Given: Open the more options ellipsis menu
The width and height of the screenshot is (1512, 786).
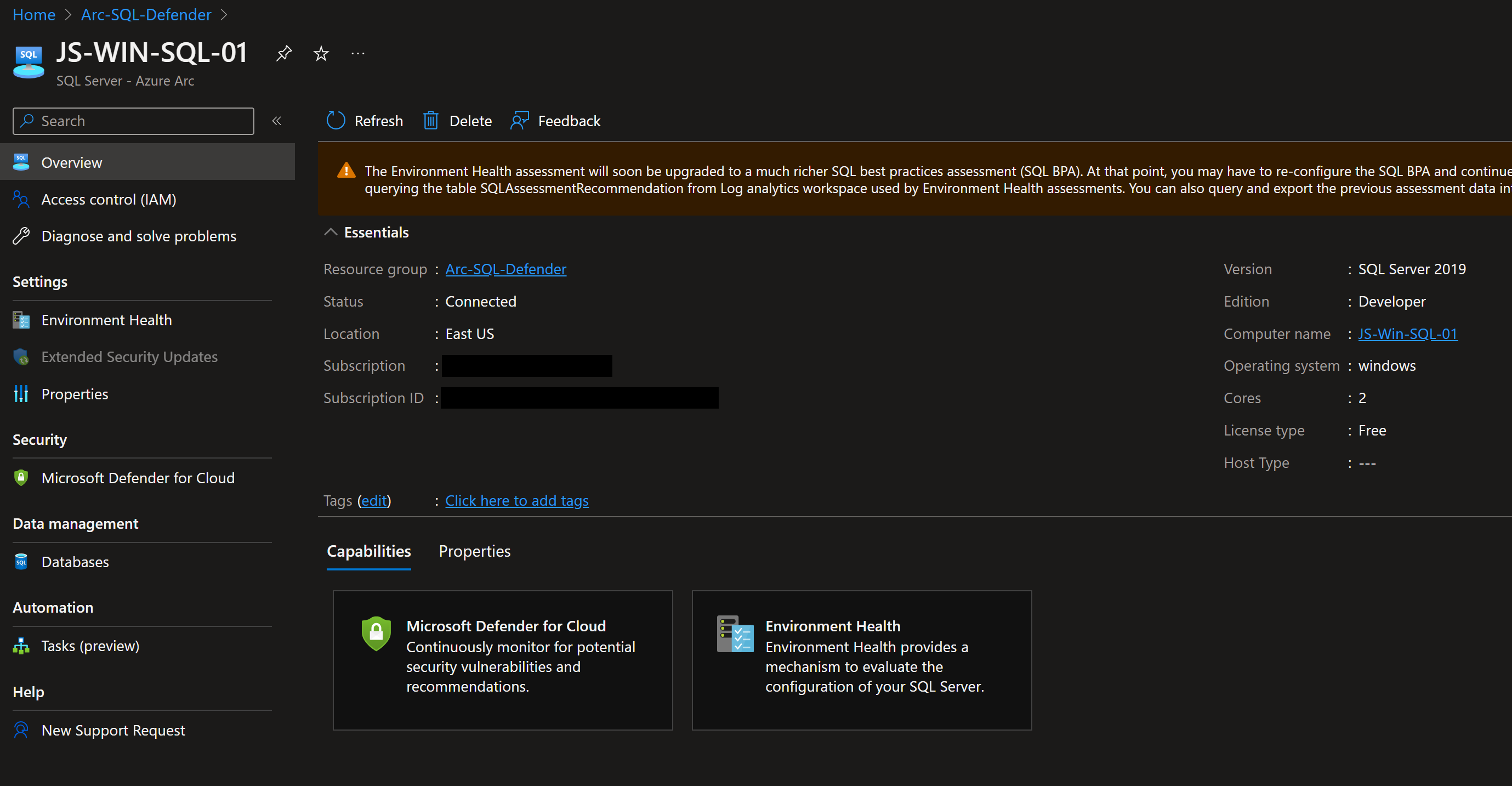Looking at the screenshot, I should pyautogui.click(x=358, y=53).
